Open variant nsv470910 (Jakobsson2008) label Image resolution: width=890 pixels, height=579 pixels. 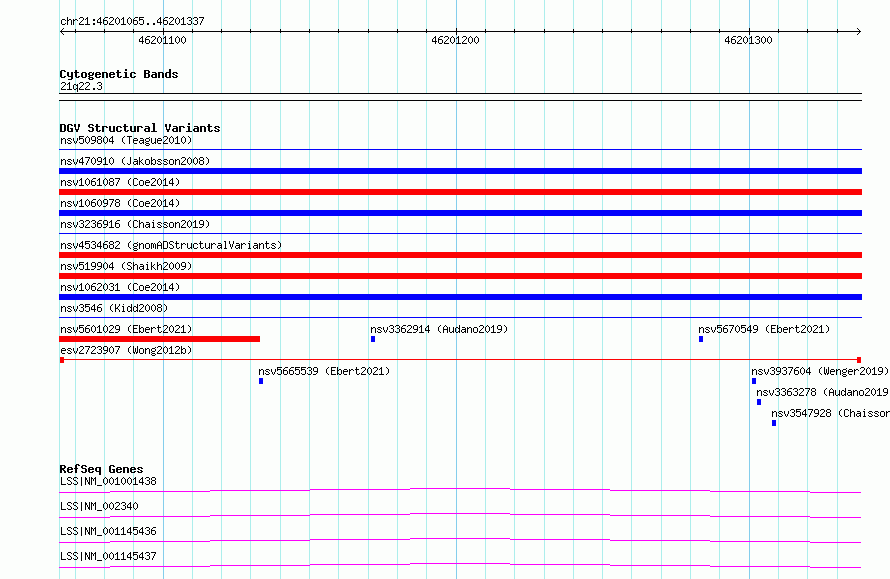tap(135, 161)
